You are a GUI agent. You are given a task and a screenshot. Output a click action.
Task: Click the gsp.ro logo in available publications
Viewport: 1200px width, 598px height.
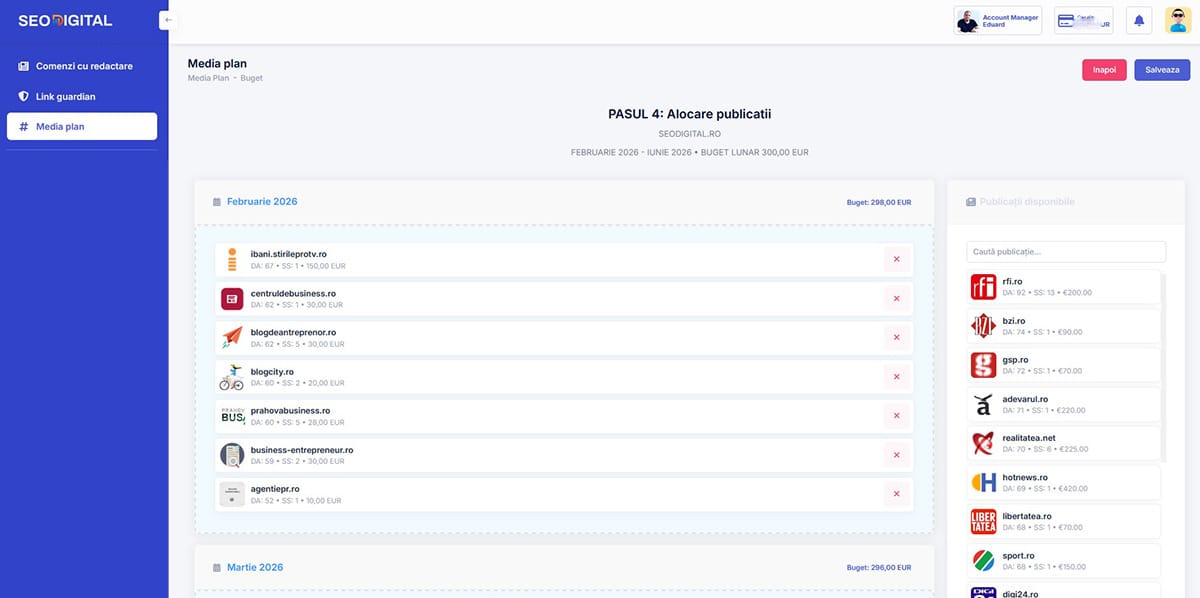(982, 365)
